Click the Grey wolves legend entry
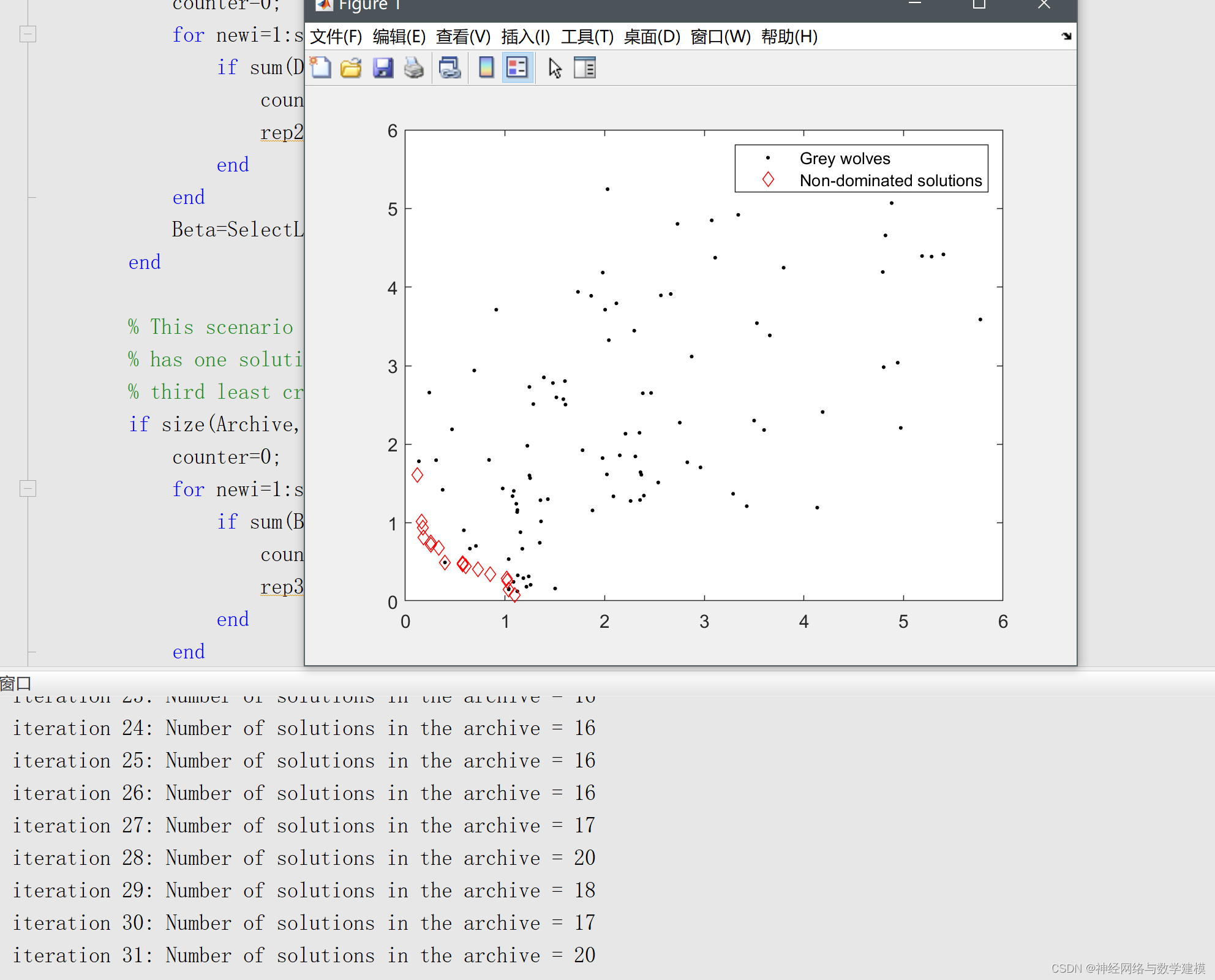 [844, 159]
